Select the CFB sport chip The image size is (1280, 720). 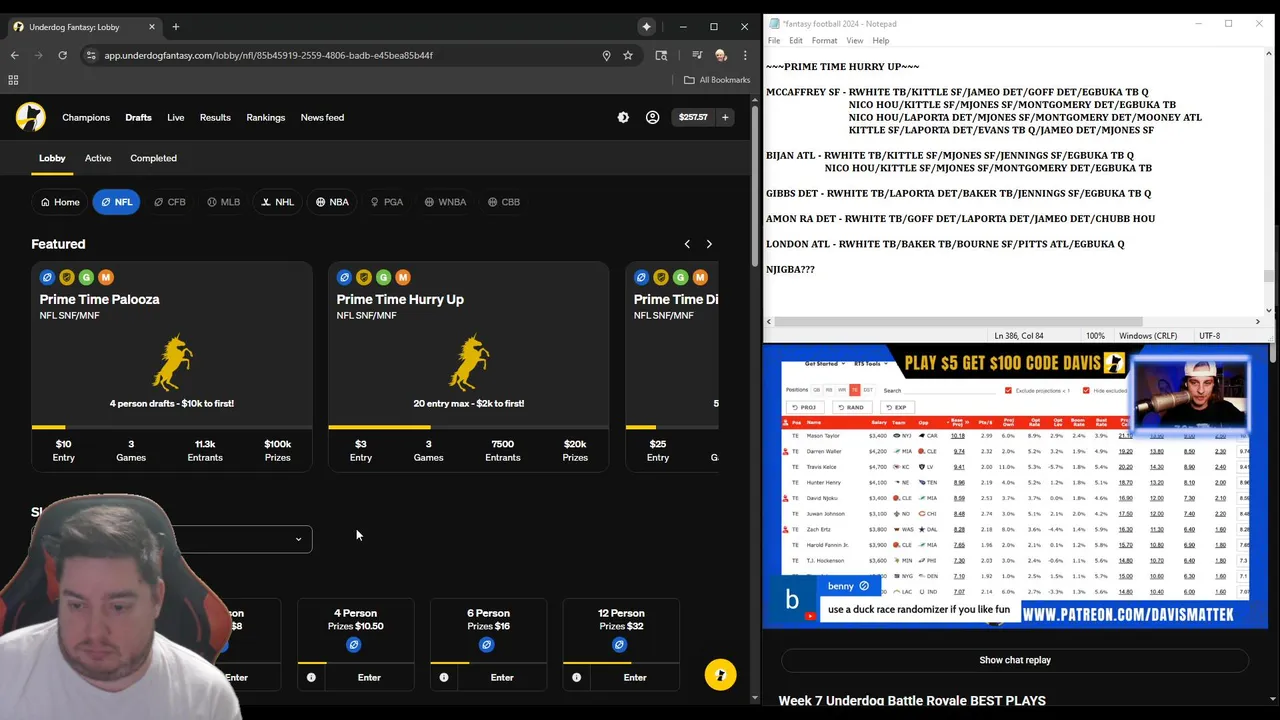[169, 202]
